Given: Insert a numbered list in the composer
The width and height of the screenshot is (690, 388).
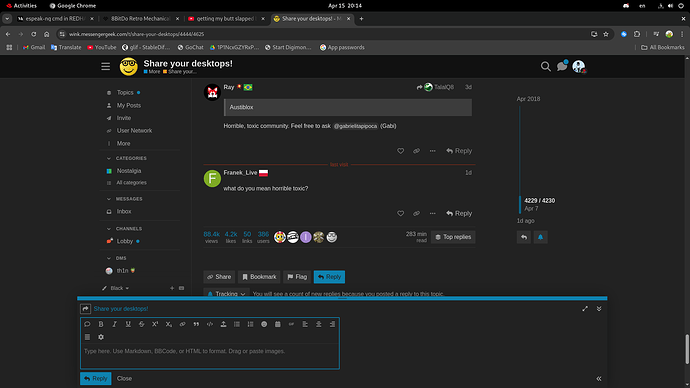Looking at the screenshot, I should pyautogui.click(x=250, y=324).
